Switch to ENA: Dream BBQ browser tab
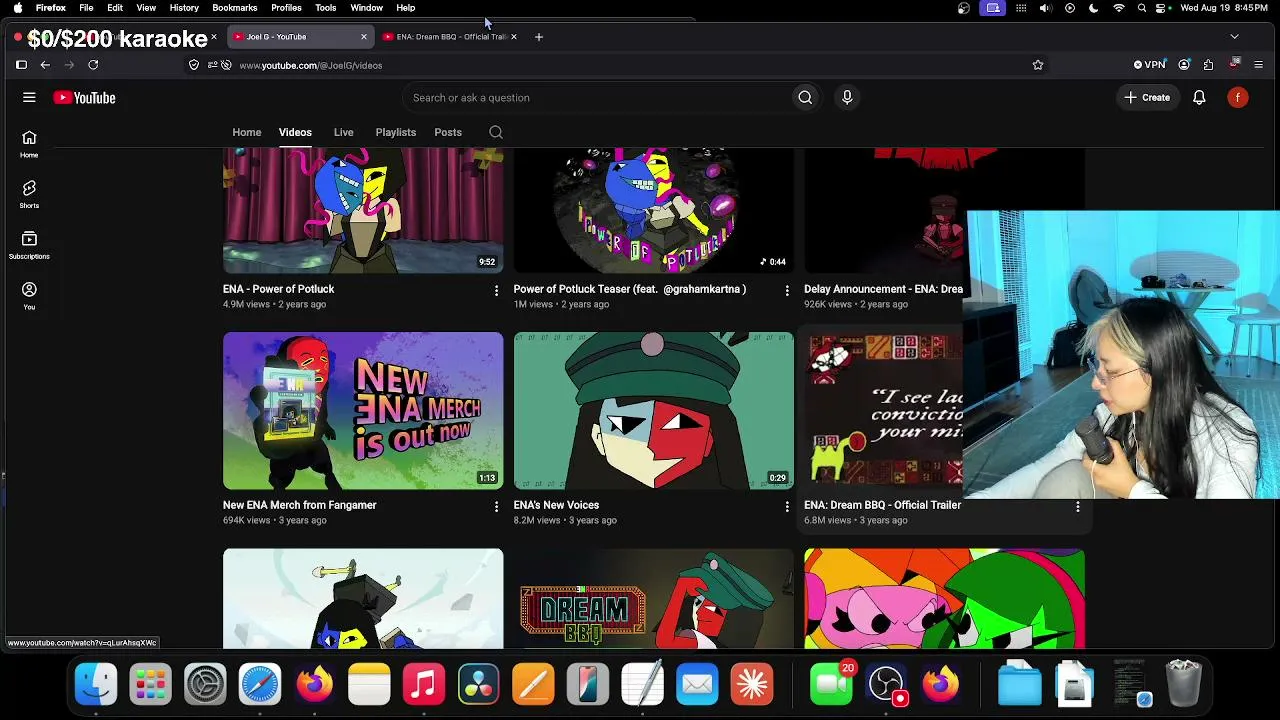 450,37
